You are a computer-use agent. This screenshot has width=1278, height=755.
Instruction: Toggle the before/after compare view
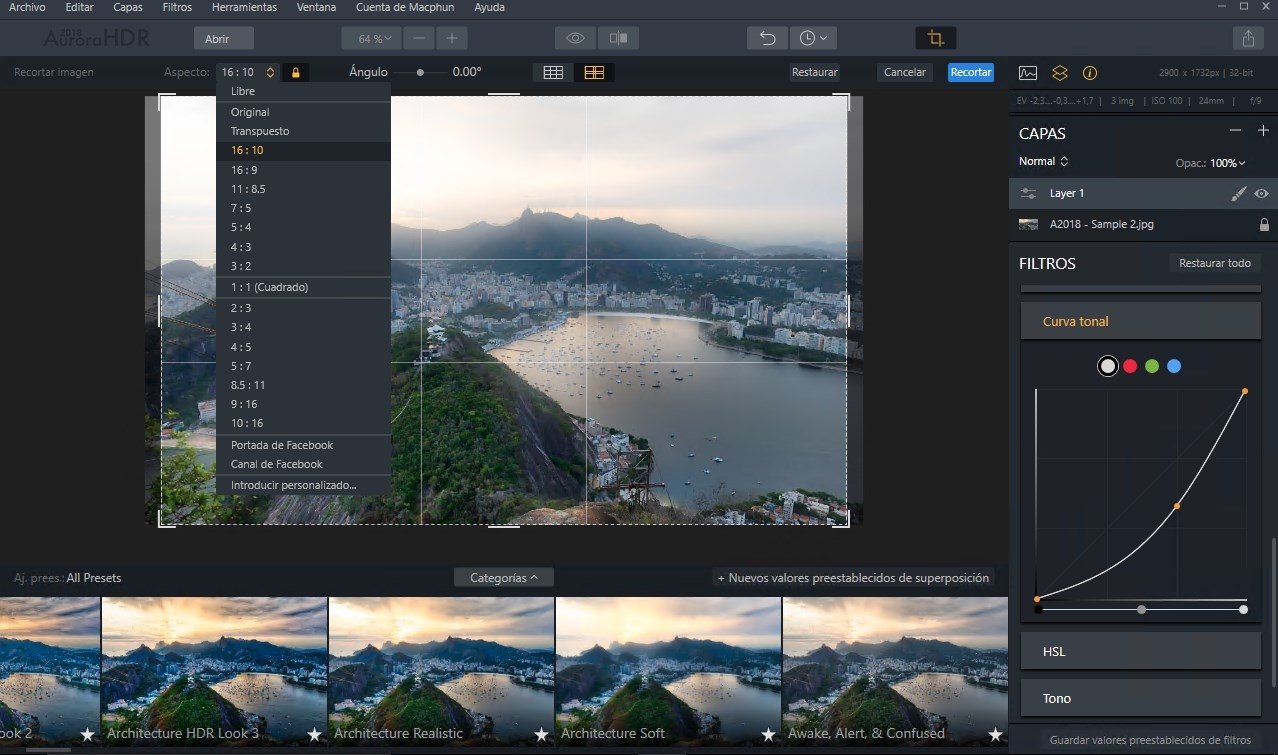(618, 38)
